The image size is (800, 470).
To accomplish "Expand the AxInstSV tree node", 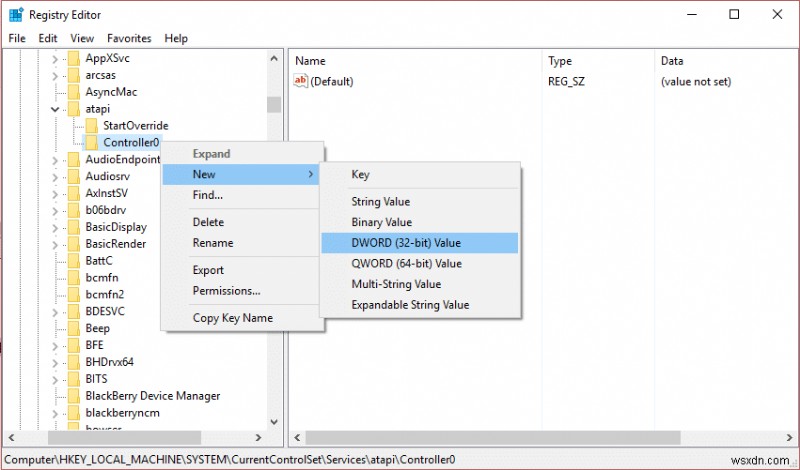I will click(x=55, y=193).
